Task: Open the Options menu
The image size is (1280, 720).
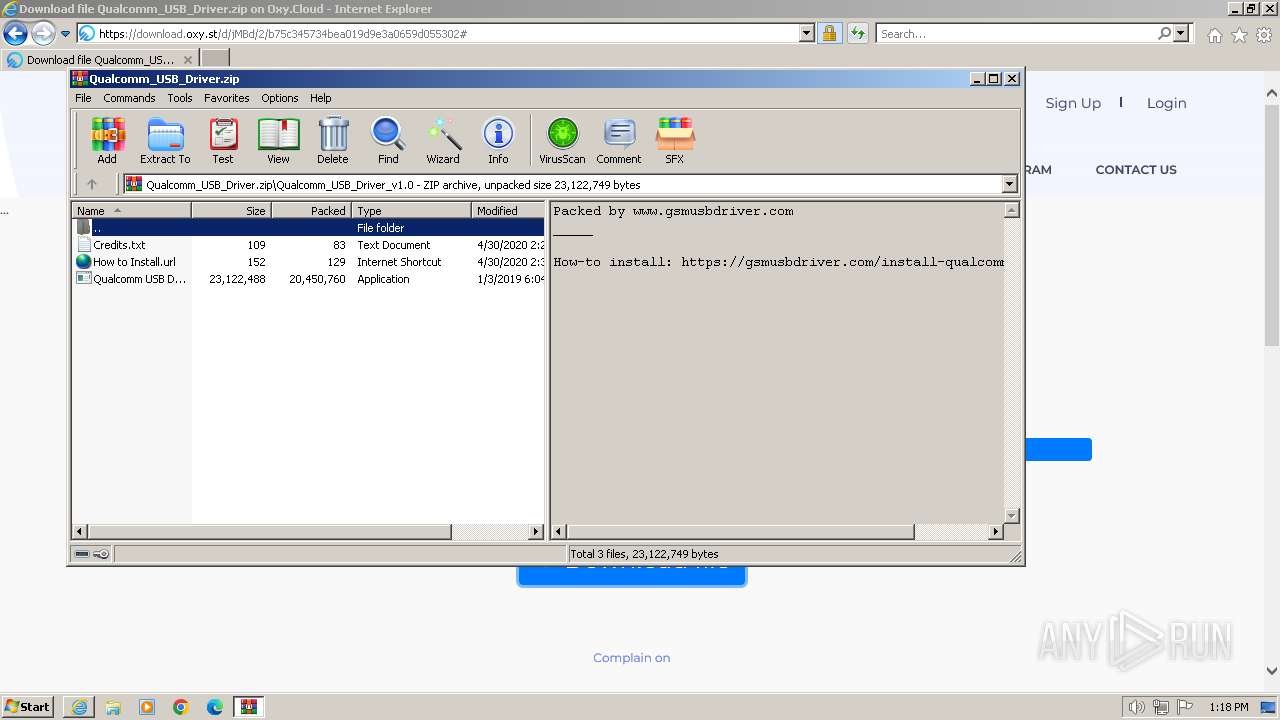Action: click(280, 98)
